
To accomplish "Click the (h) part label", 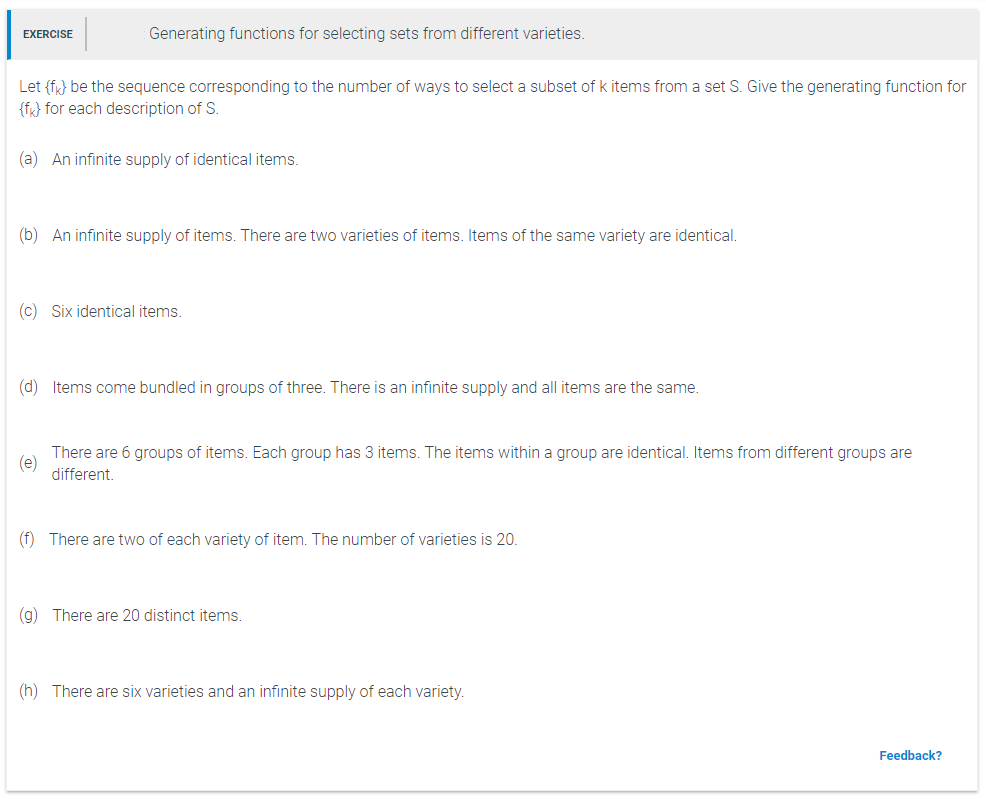I will [29, 691].
